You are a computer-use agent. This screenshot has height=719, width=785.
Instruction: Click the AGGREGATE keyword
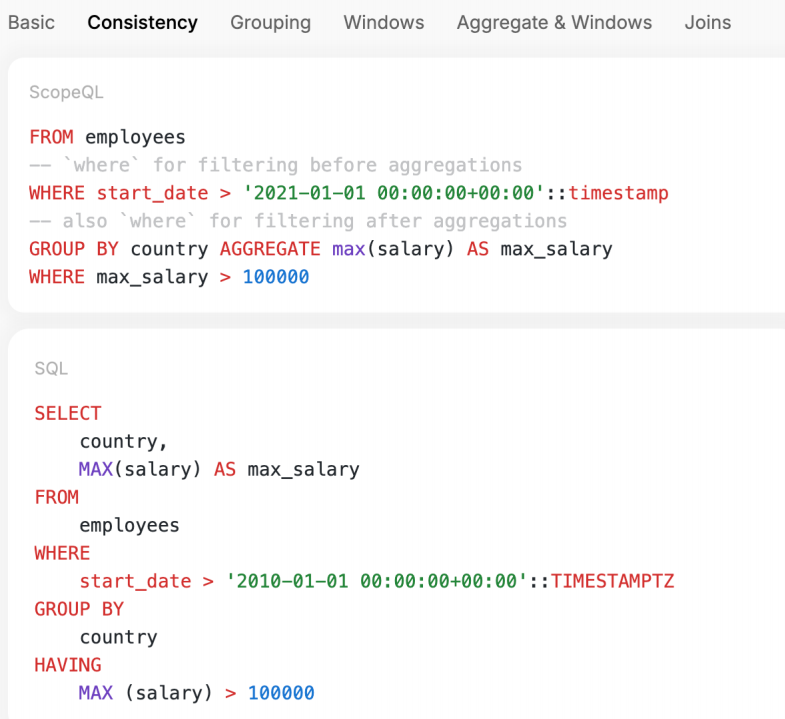[x=270, y=249]
